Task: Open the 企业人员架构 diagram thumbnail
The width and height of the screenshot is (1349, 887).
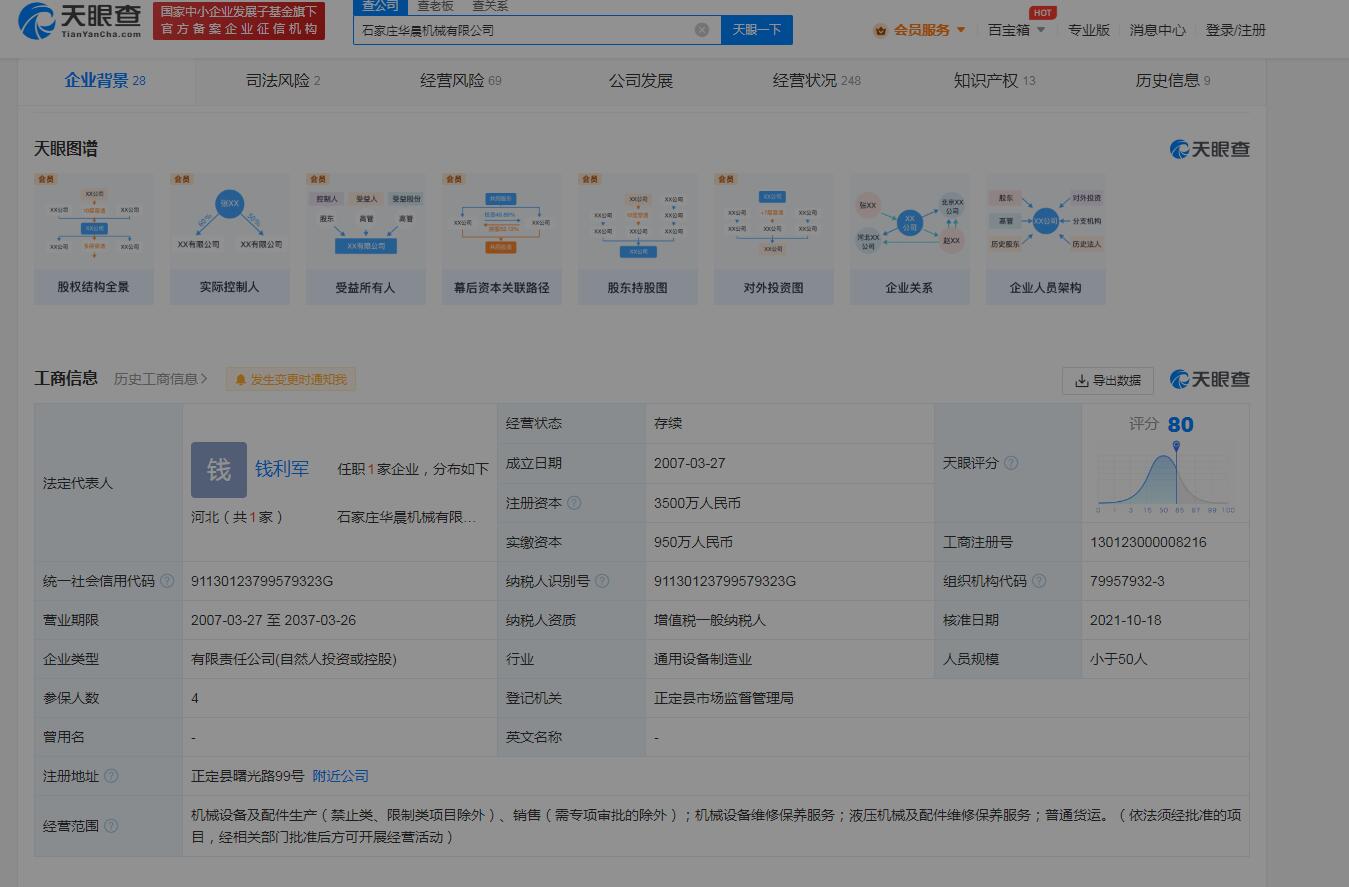Action: pos(1045,238)
